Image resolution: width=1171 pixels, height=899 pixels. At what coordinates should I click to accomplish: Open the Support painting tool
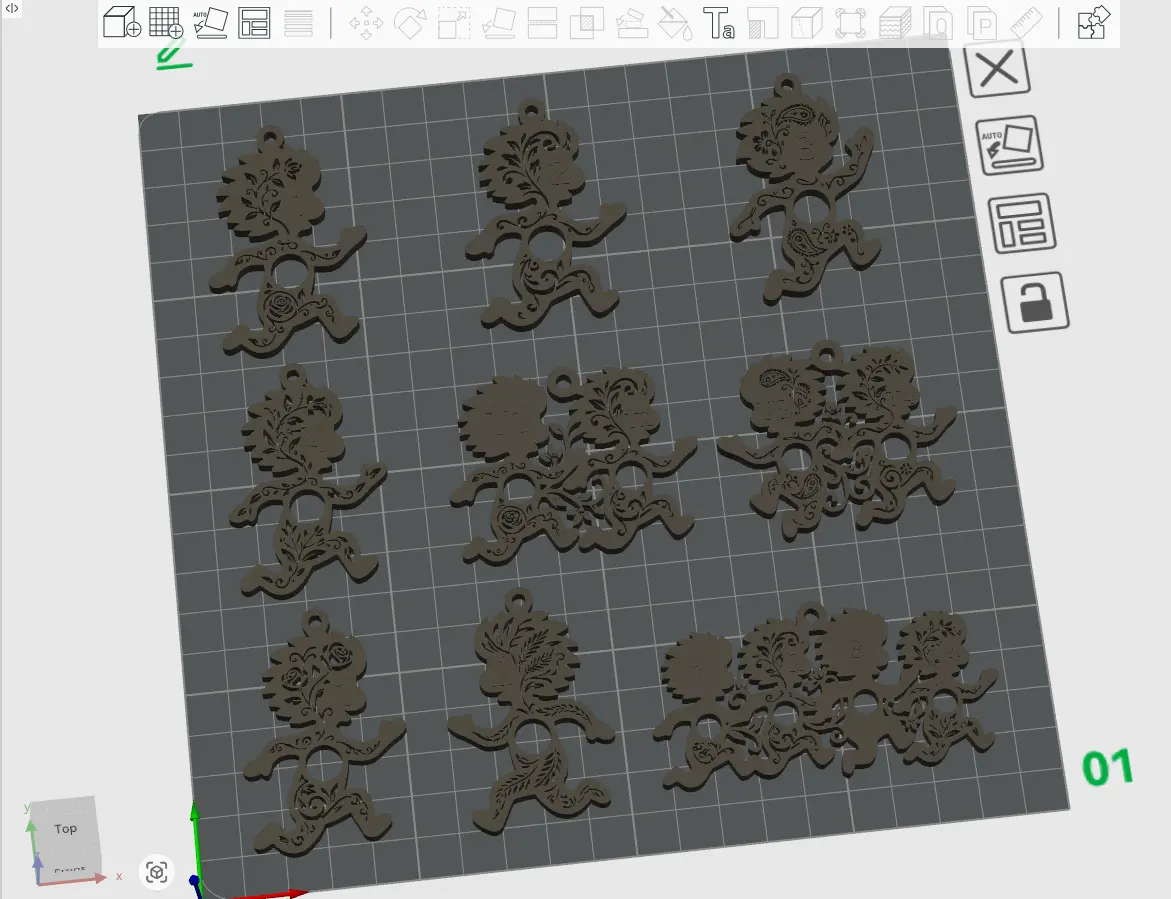pos(631,23)
